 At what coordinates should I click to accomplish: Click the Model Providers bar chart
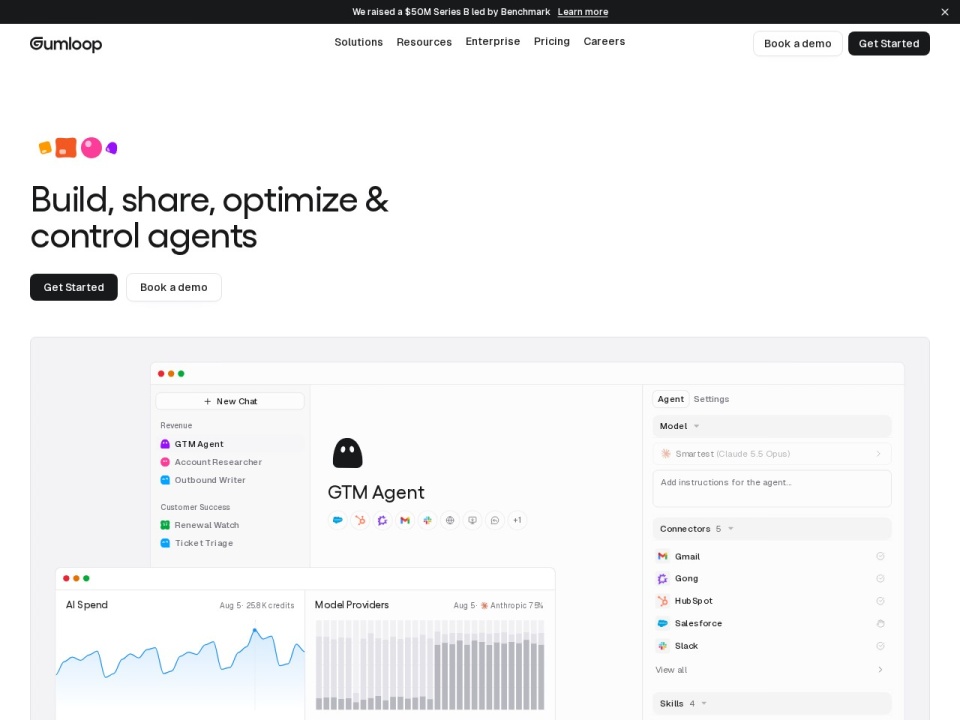430,665
